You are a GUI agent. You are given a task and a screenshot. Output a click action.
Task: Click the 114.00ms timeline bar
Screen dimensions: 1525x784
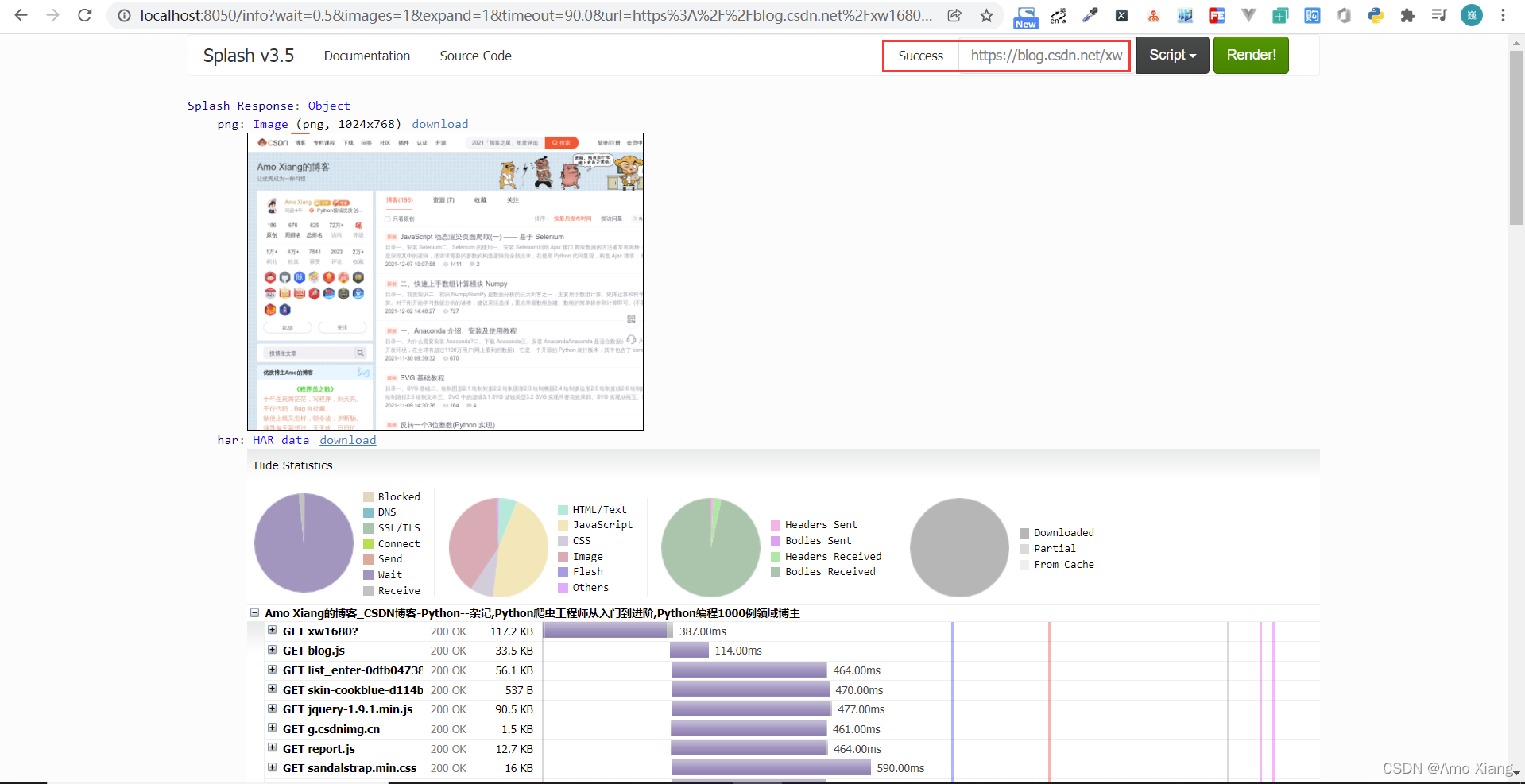[x=689, y=650]
